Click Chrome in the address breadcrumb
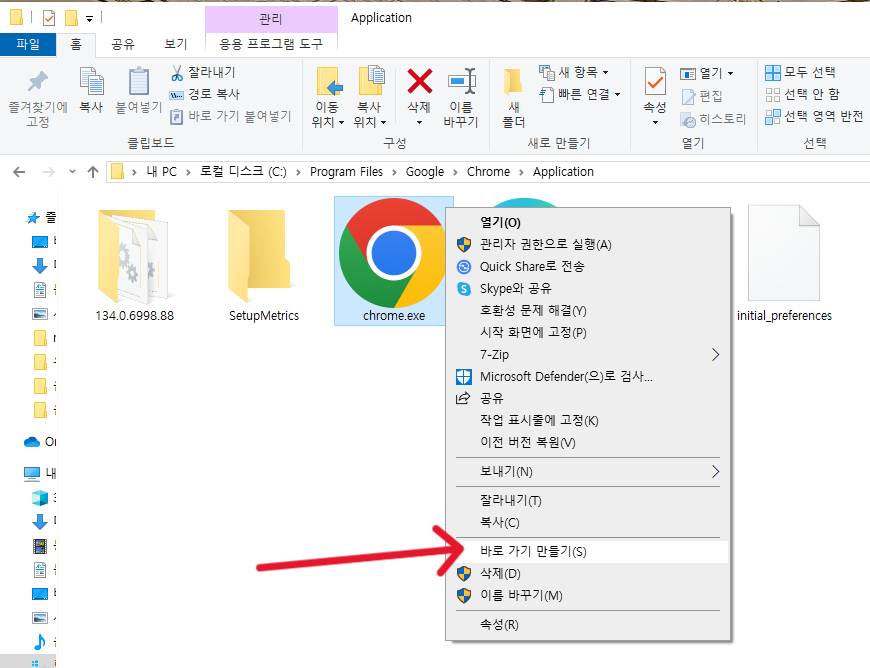Viewport: 870px width, 668px height. [x=488, y=172]
